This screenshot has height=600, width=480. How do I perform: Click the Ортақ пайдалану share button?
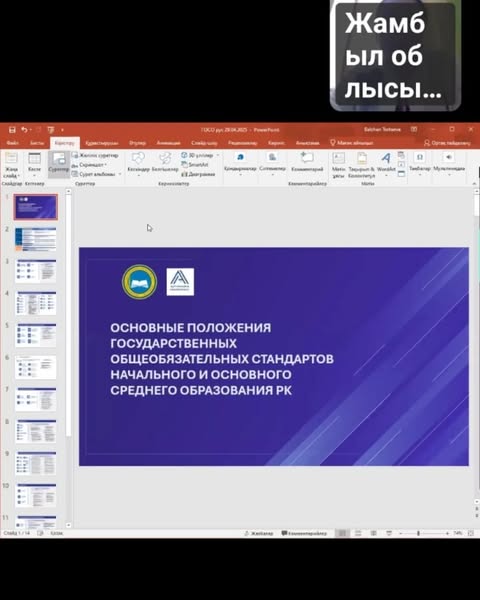447,143
